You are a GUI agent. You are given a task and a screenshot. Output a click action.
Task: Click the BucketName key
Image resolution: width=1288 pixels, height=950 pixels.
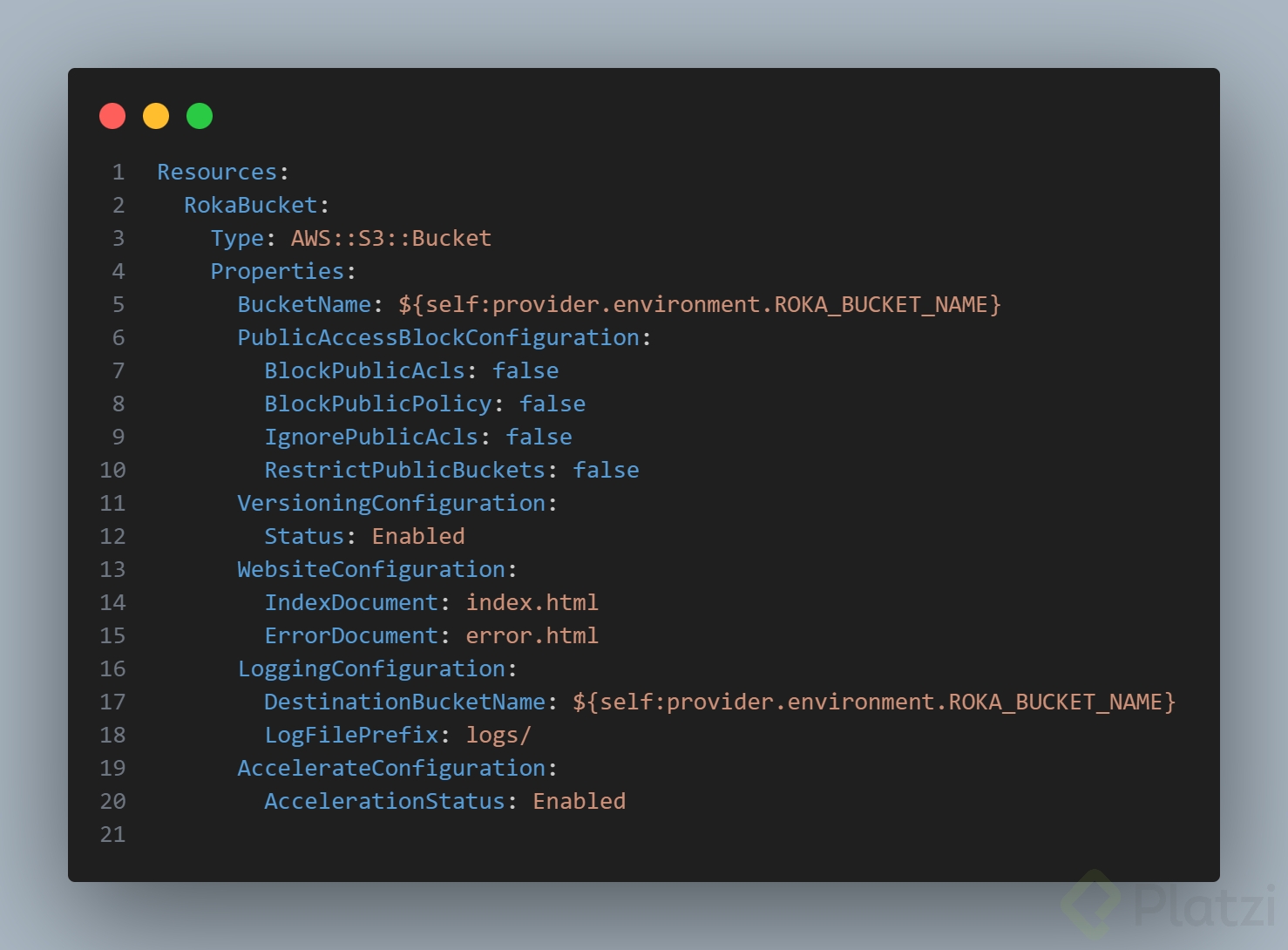(304, 304)
